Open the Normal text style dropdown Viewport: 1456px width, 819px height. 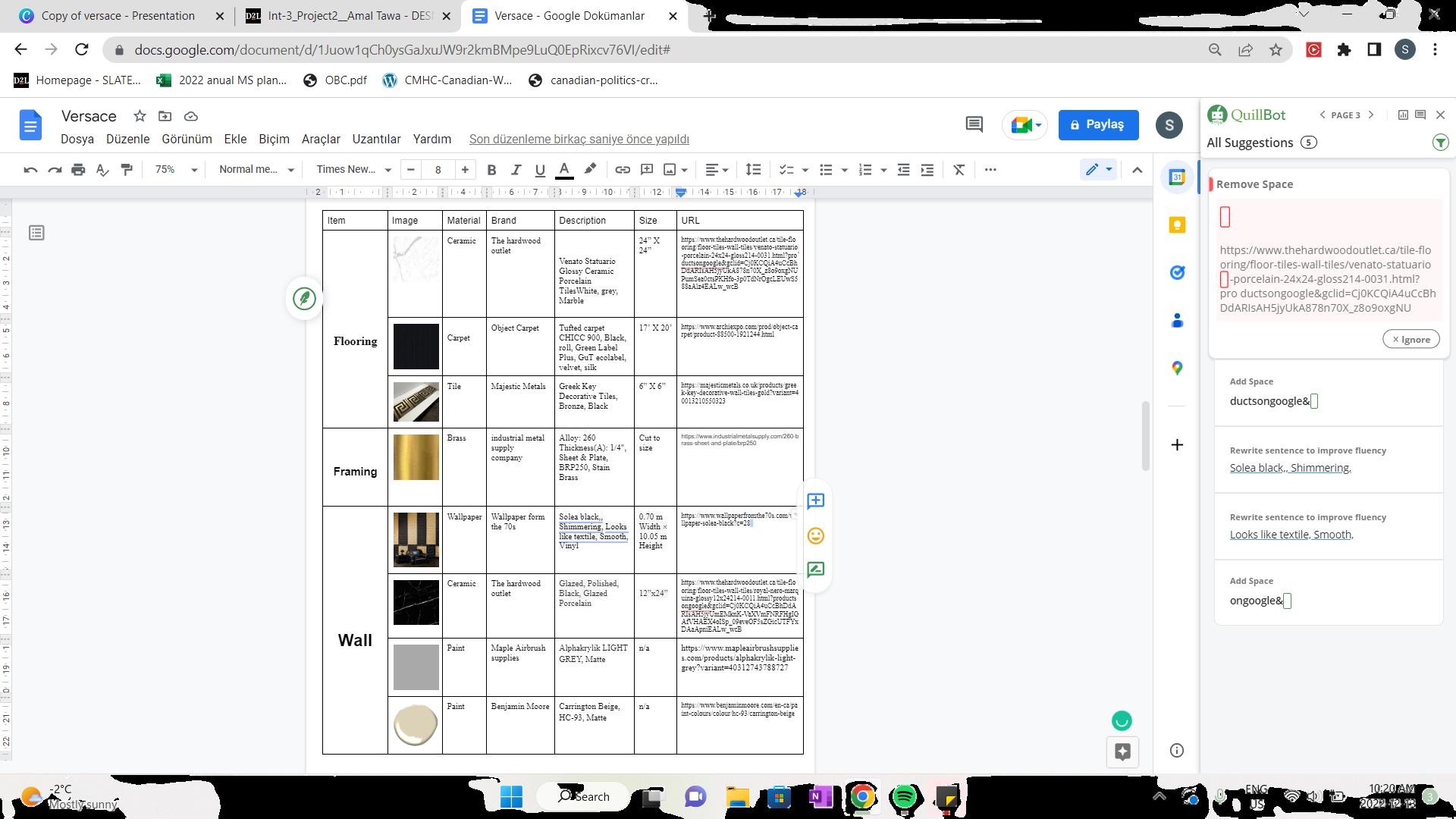tap(256, 170)
